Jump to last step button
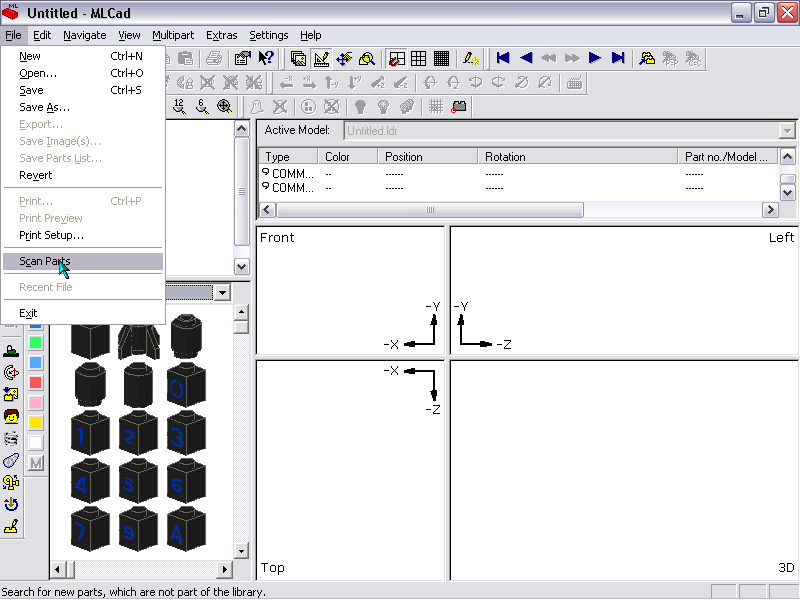Screen dimensions: 800x600 [x=618, y=58]
